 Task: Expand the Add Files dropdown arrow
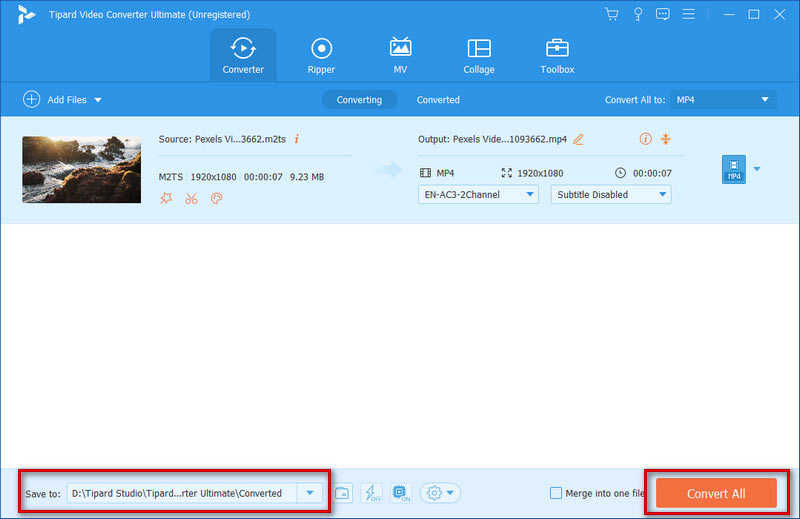click(x=98, y=100)
